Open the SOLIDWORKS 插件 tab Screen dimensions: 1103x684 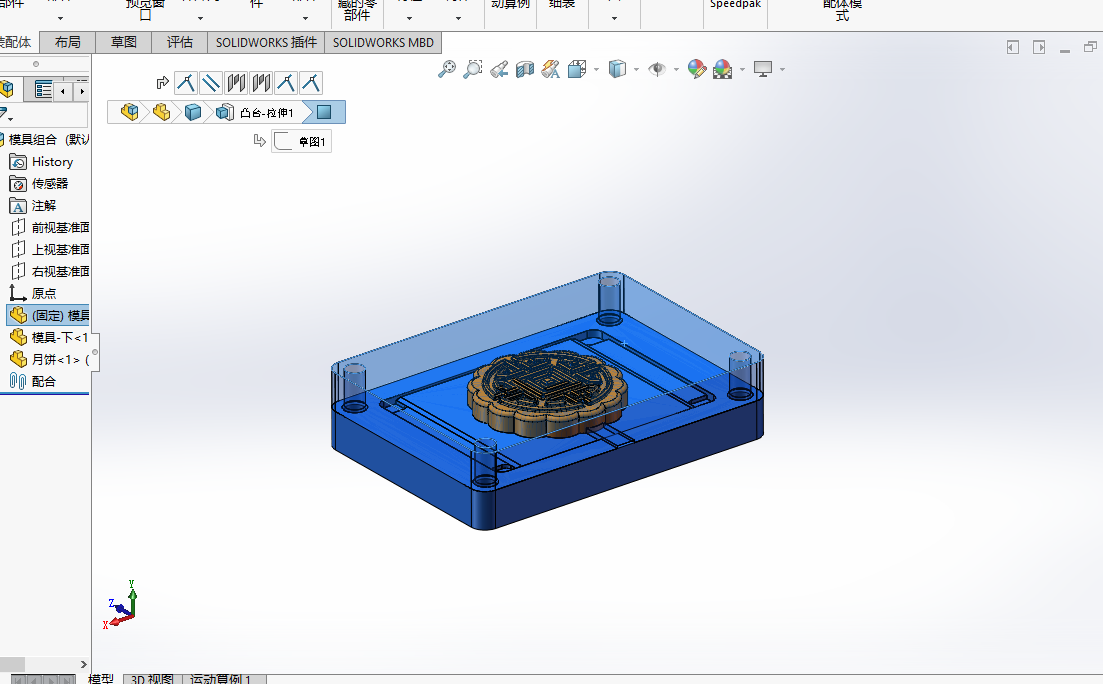point(266,42)
